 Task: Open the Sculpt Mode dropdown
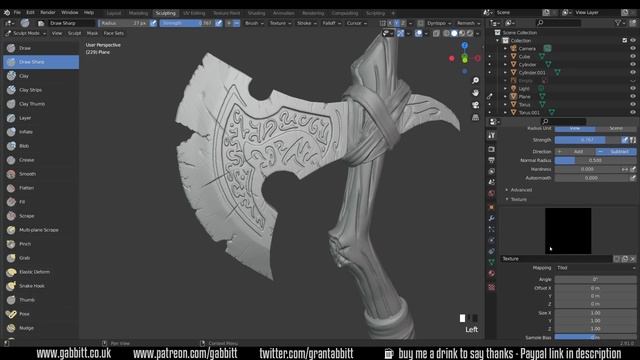click(25, 33)
